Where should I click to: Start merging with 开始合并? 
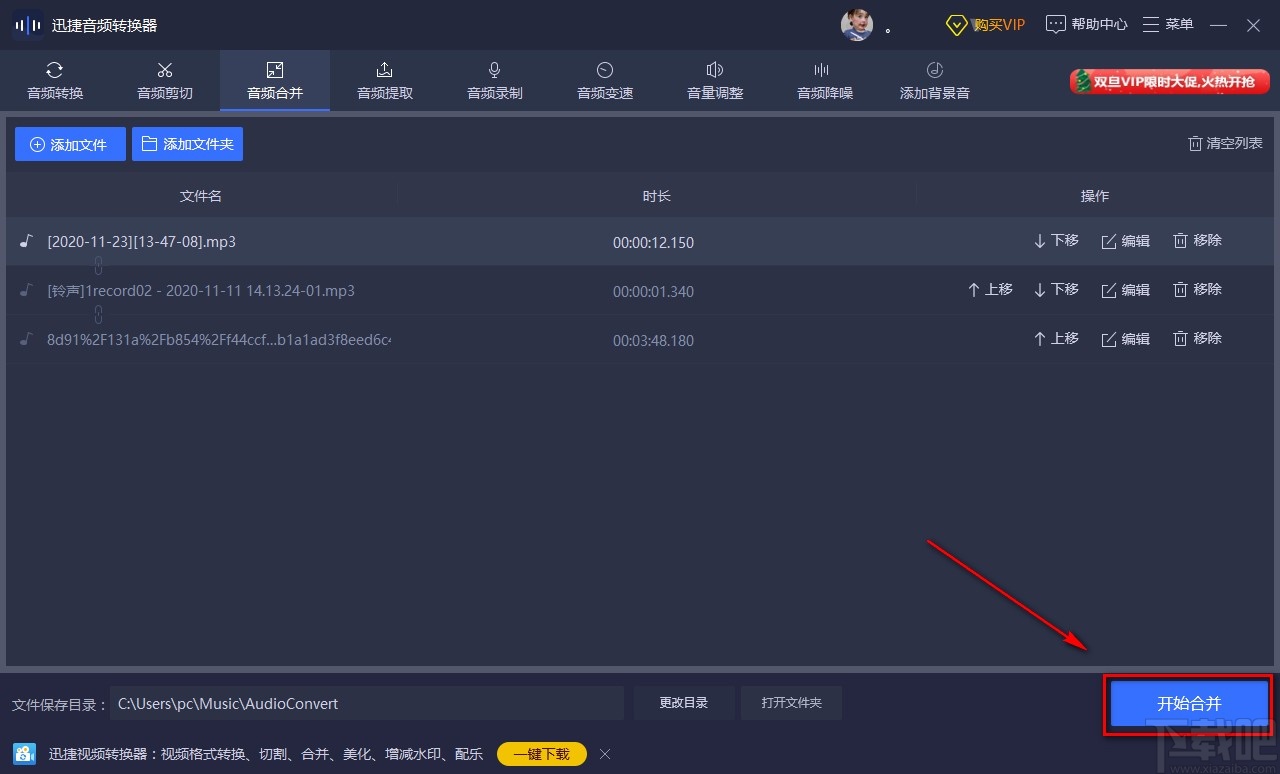click(1188, 703)
